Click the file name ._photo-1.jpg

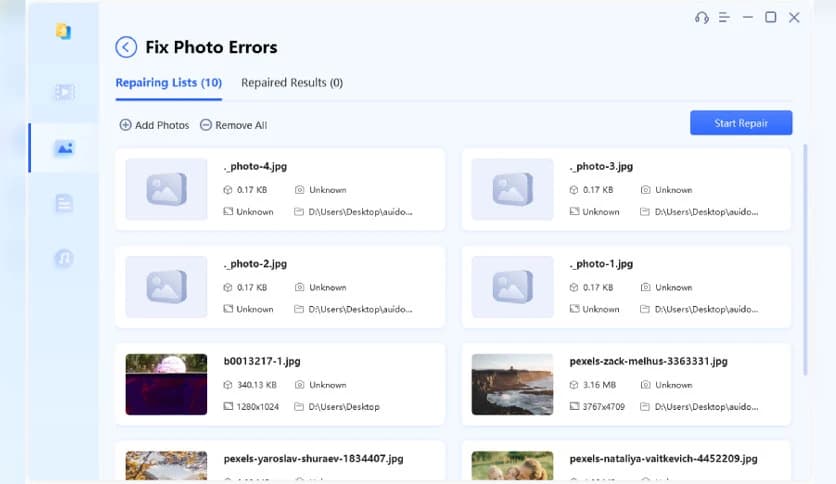[x=601, y=264]
